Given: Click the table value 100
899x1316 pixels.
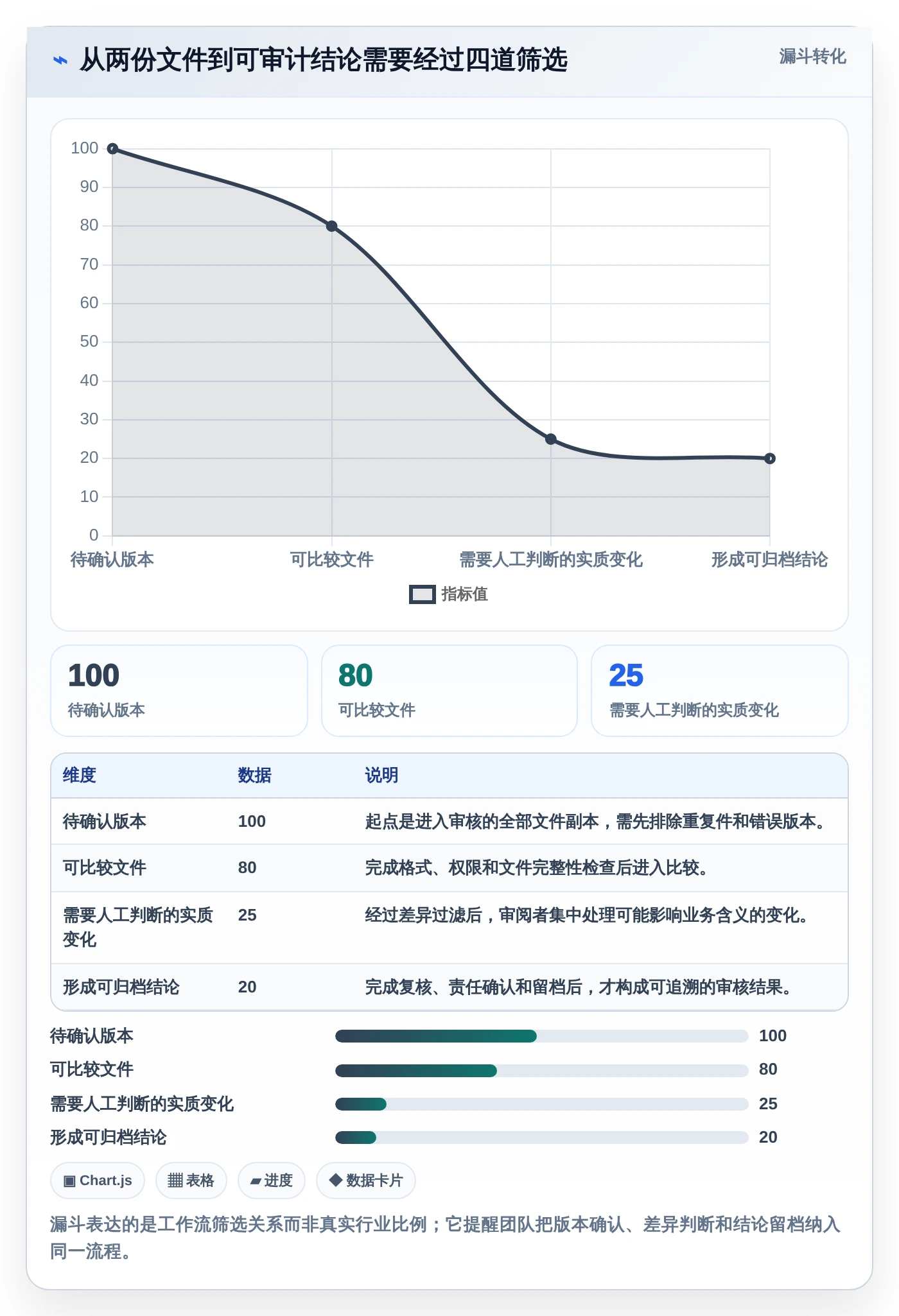Looking at the screenshot, I should pyautogui.click(x=252, y=822).
